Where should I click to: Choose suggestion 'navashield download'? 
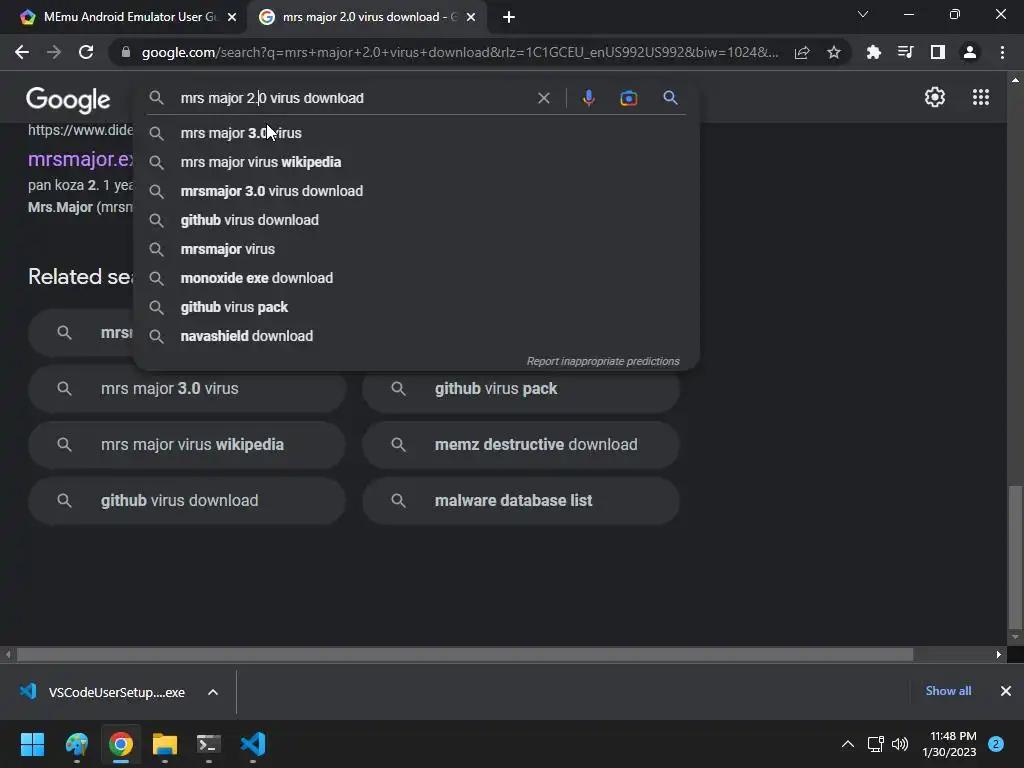click(416, 336)
